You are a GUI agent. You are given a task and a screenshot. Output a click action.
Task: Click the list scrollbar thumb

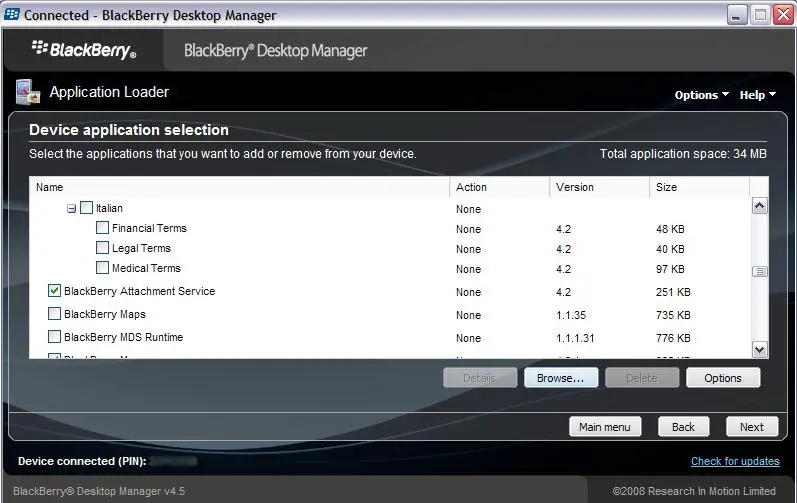click(759, 271)
